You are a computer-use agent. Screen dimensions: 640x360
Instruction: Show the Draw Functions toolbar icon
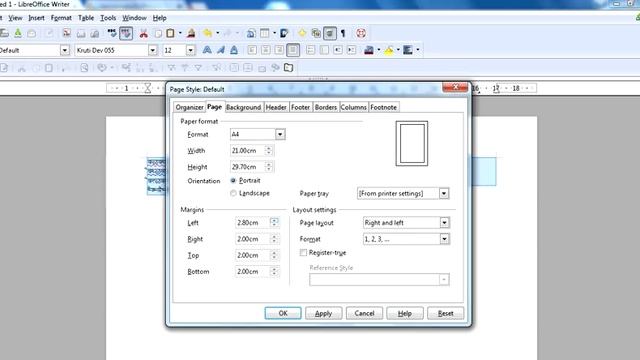(284, 33)
